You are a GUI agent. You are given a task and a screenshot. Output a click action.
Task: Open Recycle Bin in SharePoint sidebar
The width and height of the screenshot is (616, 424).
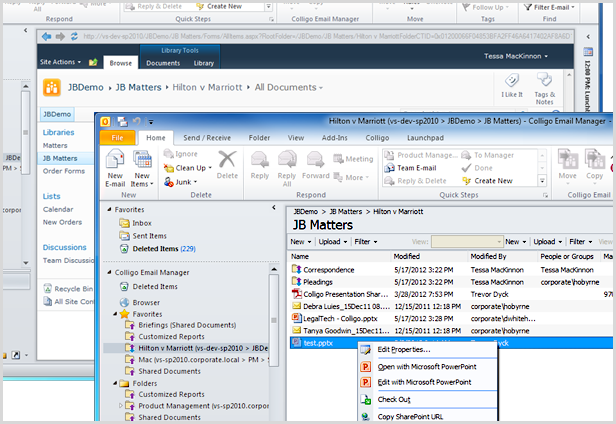pyautogui.click(x=68, y=289)
